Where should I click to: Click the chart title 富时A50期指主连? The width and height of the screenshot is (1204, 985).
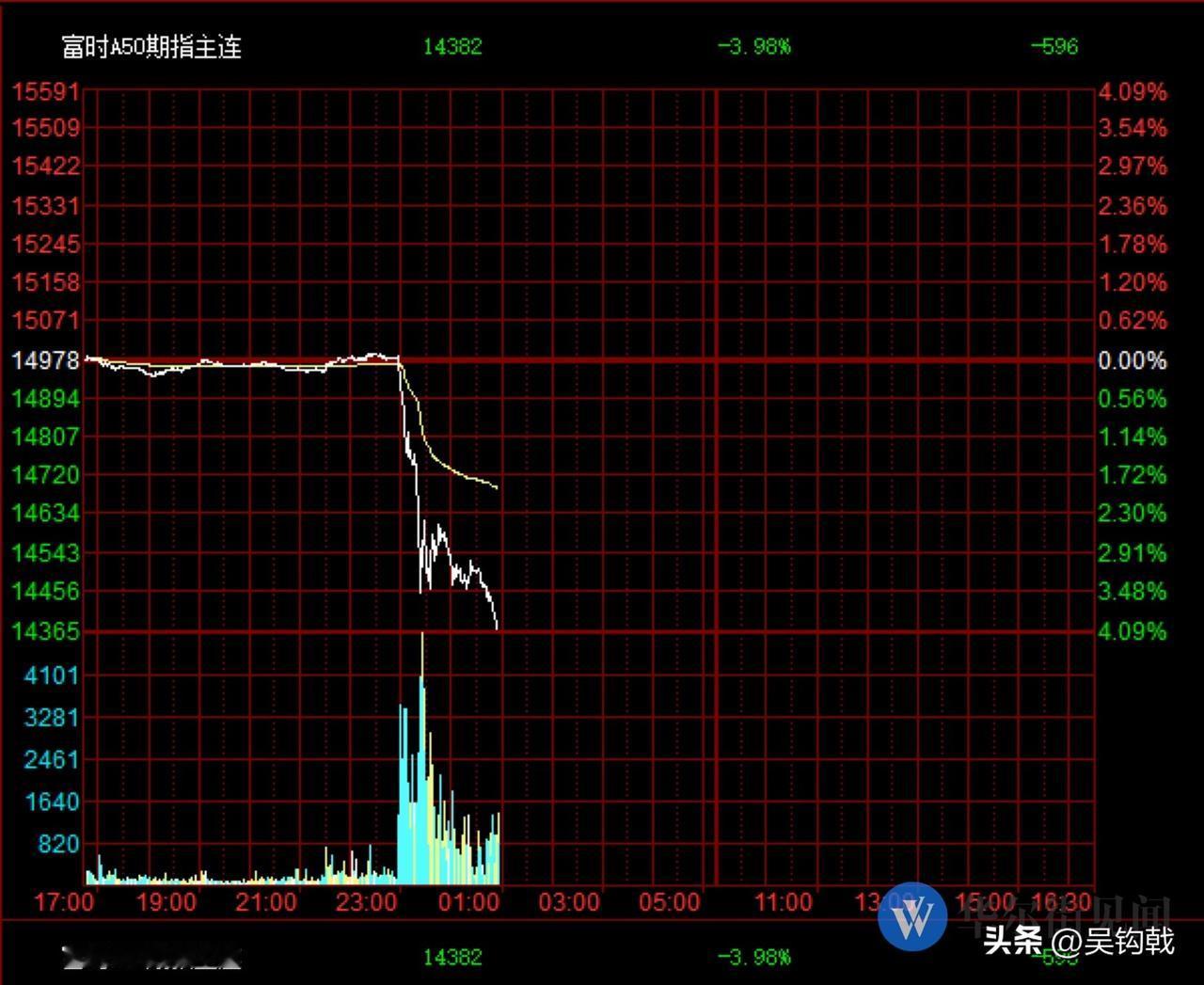pos(151,46)
